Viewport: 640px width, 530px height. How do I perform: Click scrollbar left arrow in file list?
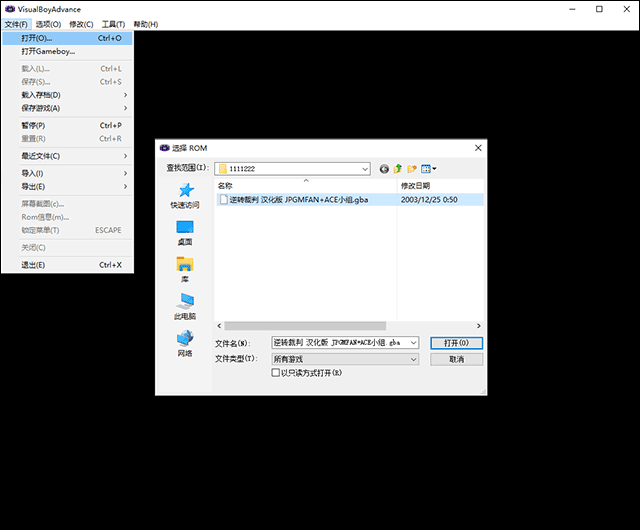point(219,326)
